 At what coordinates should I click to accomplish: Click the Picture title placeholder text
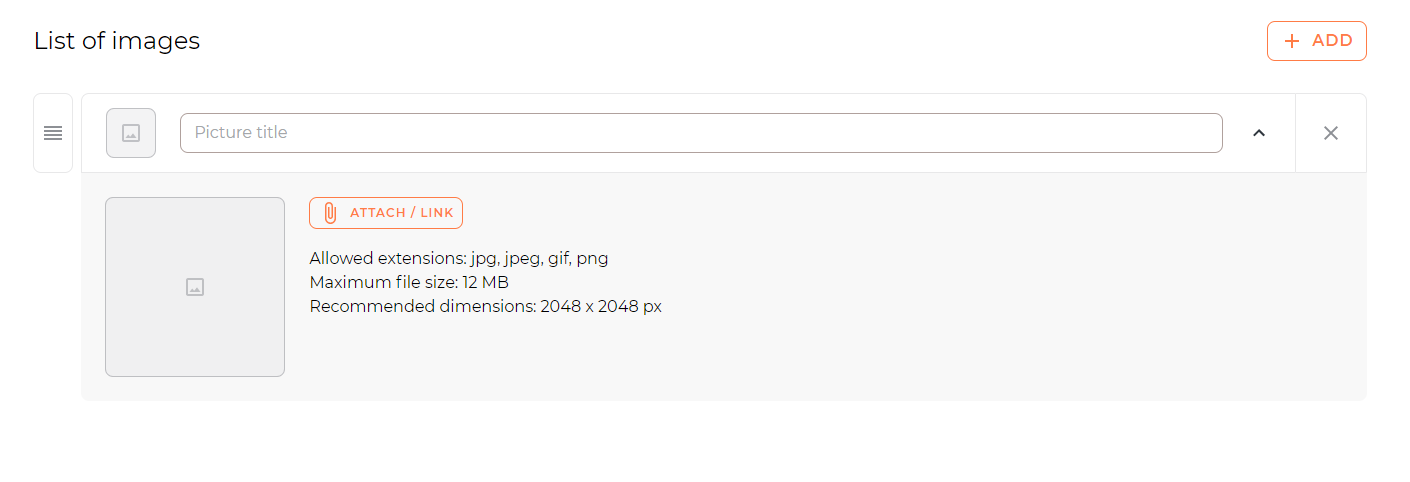tap(241, 133)
